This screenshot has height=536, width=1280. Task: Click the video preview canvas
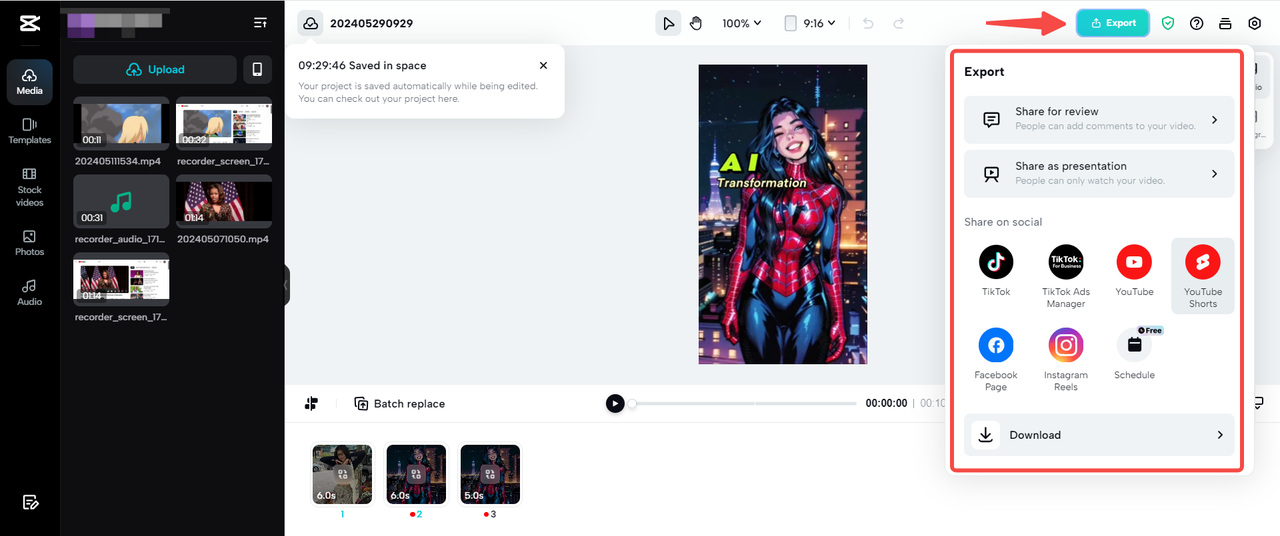point(782,214)
